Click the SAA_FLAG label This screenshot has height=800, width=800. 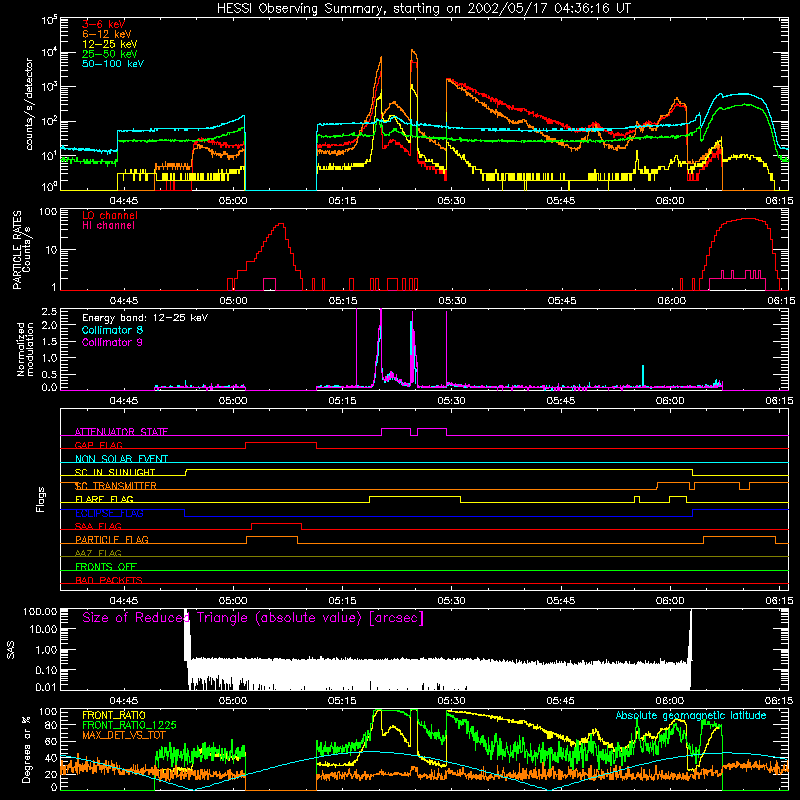tap(98, 527)
